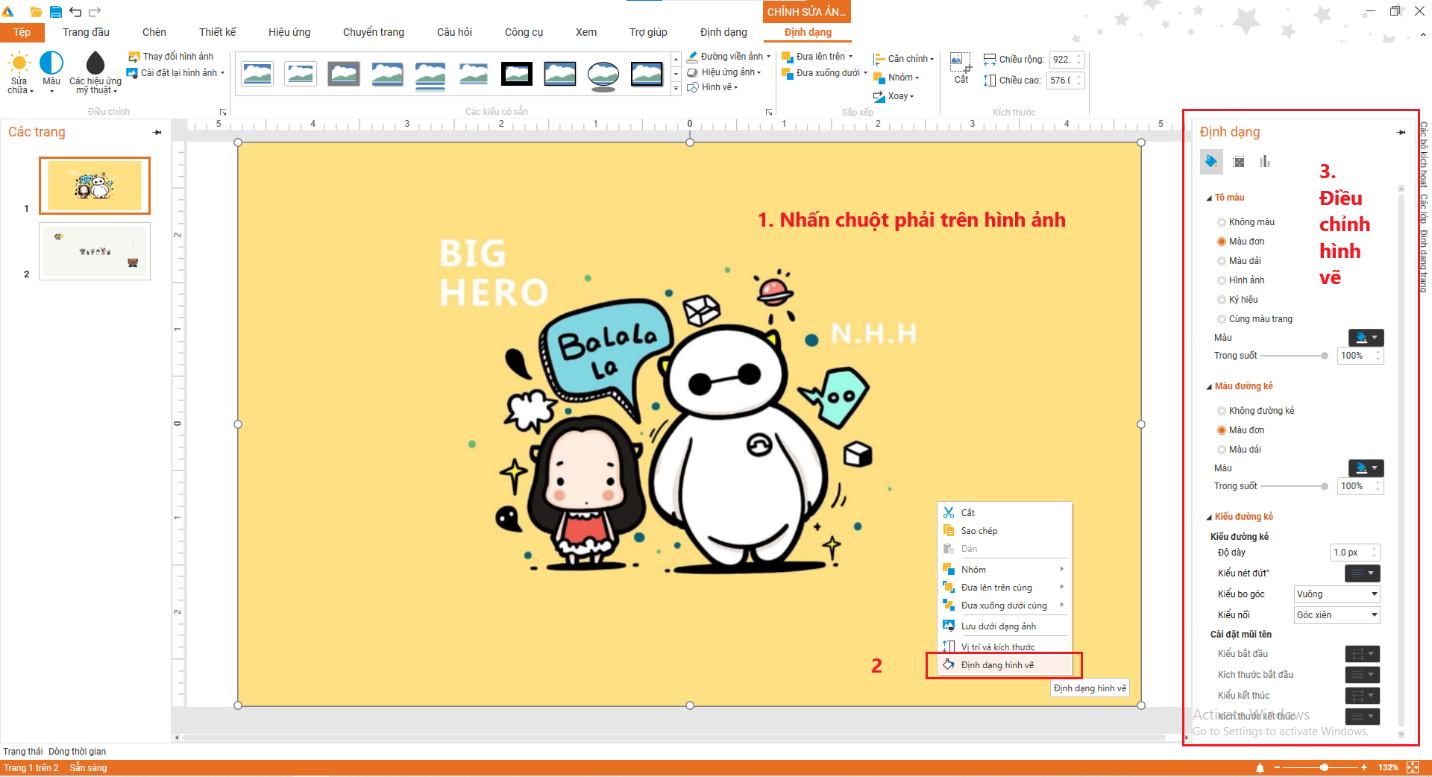This screenshot has width=1432, height=777.
Task: Apply the first picture style preset
Action: (257, 73)
